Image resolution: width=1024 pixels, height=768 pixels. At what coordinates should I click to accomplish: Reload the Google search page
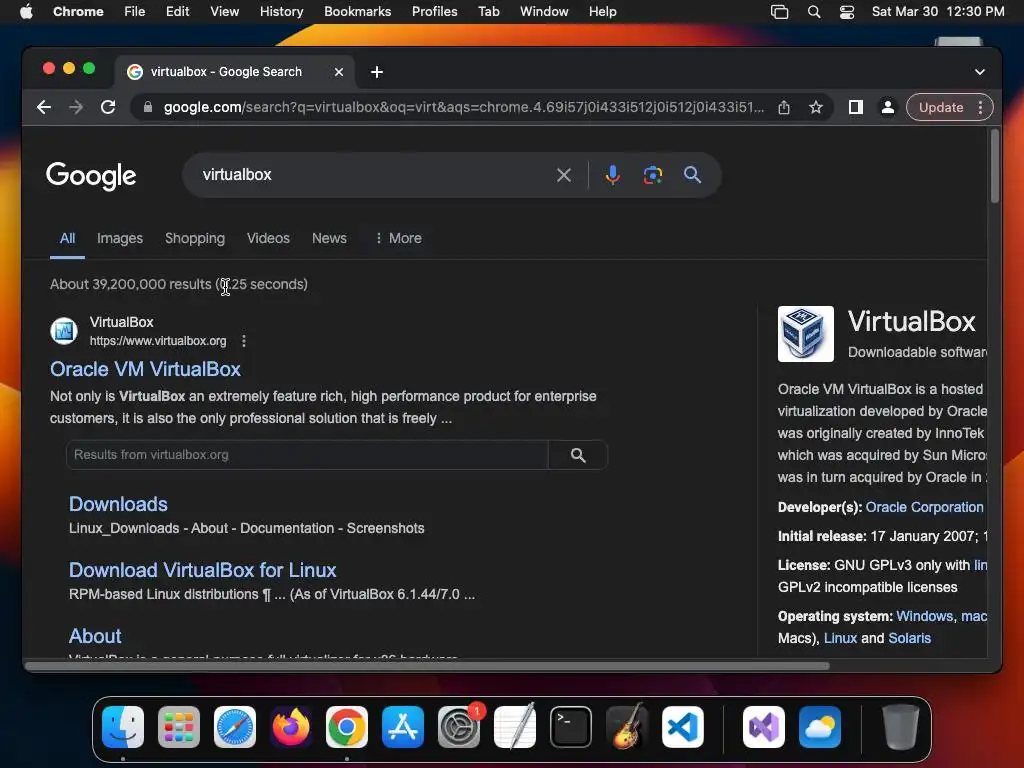coord(108,107)
